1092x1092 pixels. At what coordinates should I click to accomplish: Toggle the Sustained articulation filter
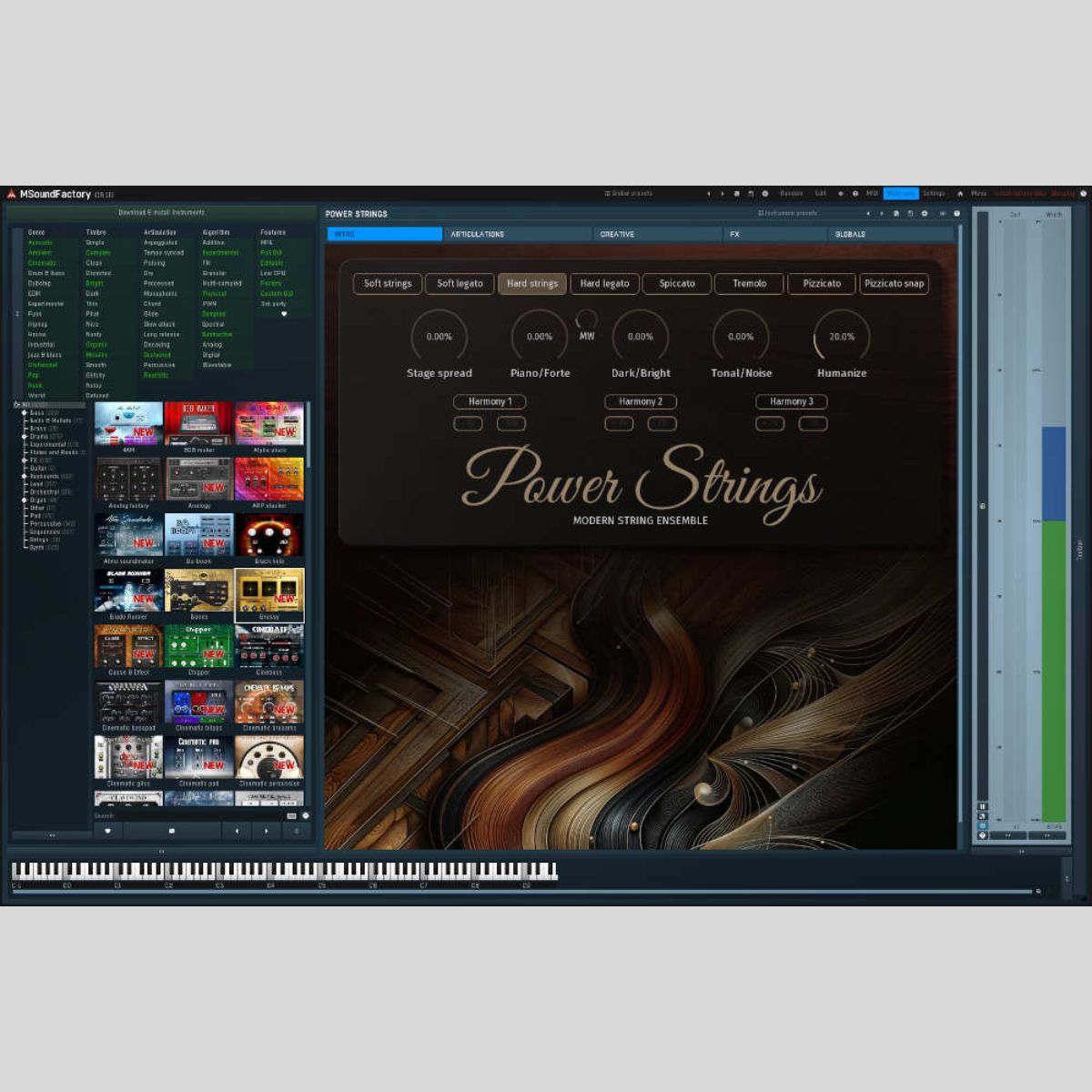[157, 355]
